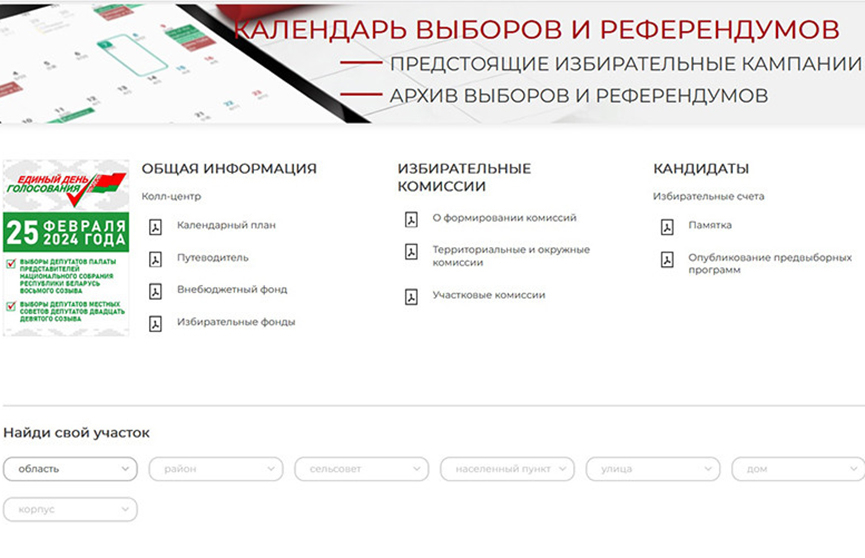
Task: Open PDF icon for О формировании комиссий
Action: [411, 219]
